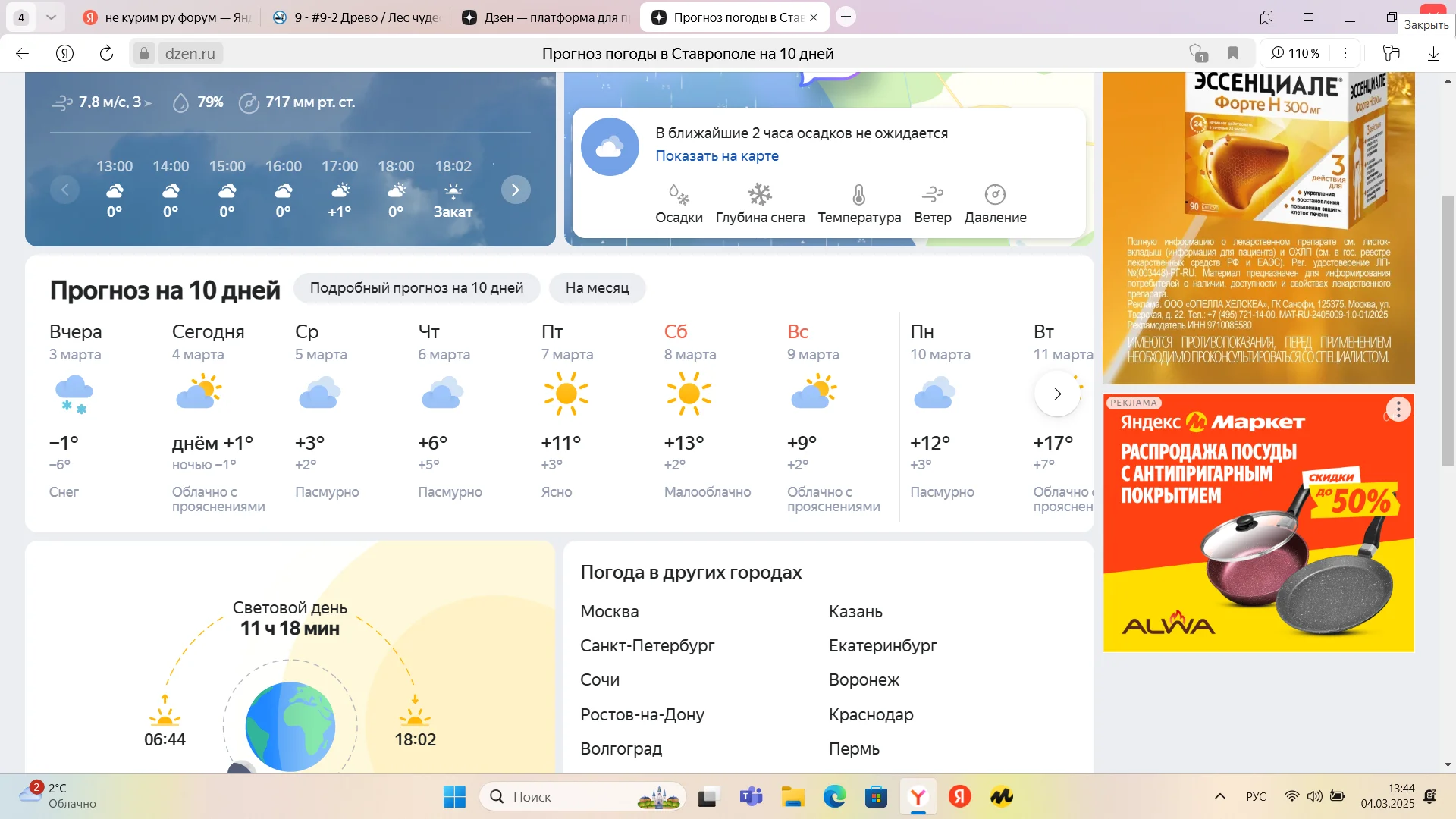1456x819 pixels.
Task: Select the Snow depth (Глубина снега) icon
Action: (760, 196)
